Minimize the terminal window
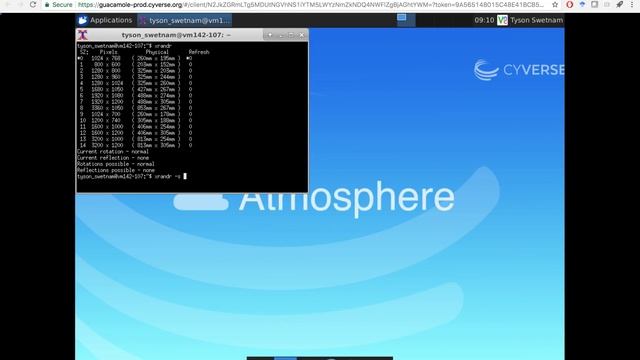This screenshot has width=640, height=360. click(x=280, y=35)
